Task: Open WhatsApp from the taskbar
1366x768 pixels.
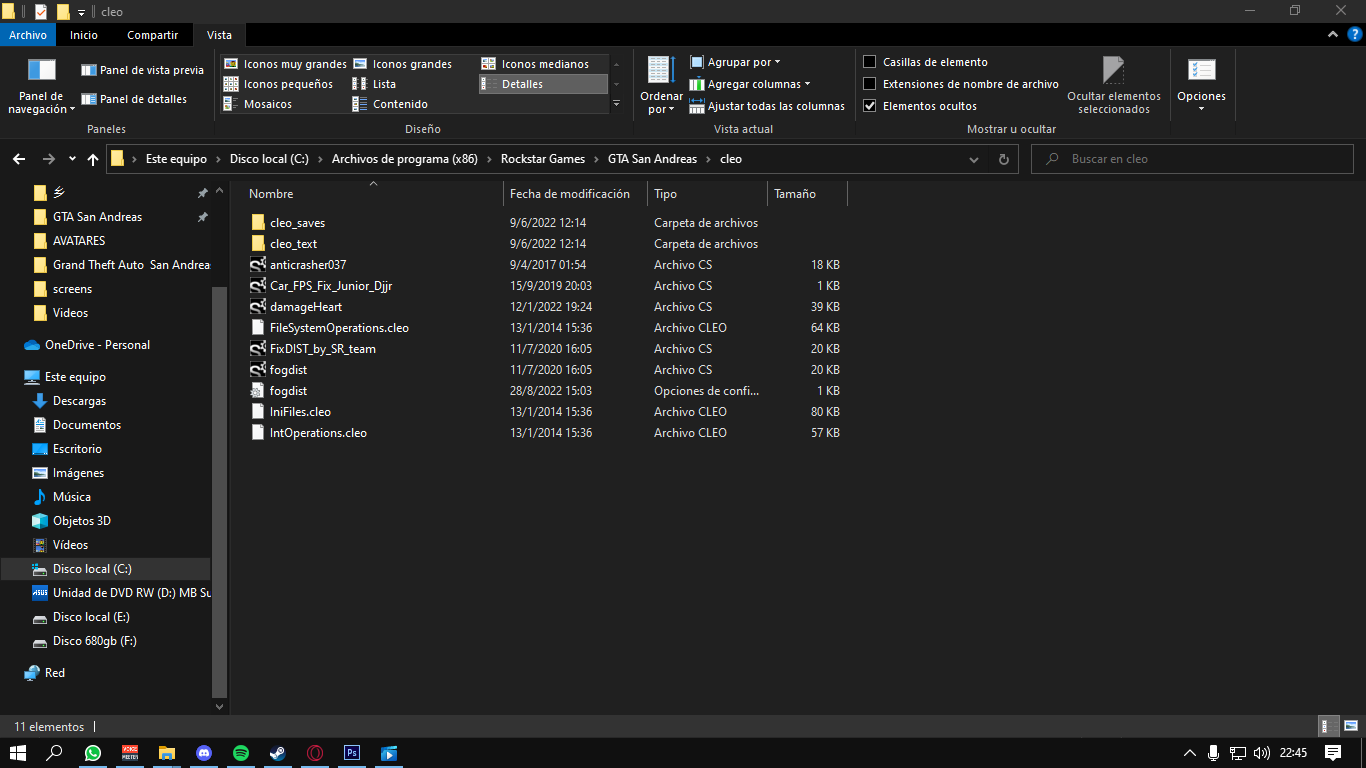Action: pyautogui.click(x=93, y=753)
